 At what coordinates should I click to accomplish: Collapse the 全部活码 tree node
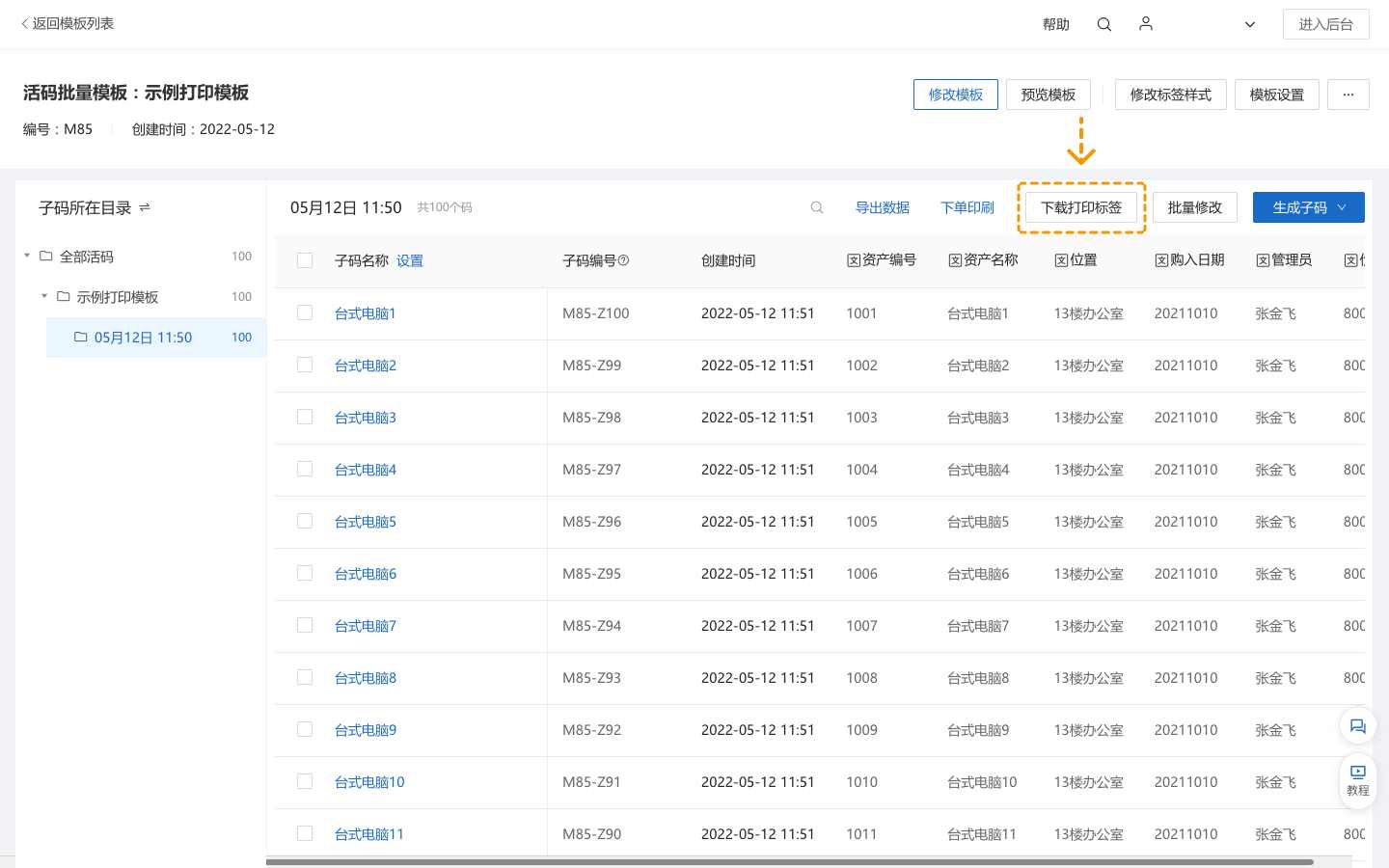click(26, 257)
